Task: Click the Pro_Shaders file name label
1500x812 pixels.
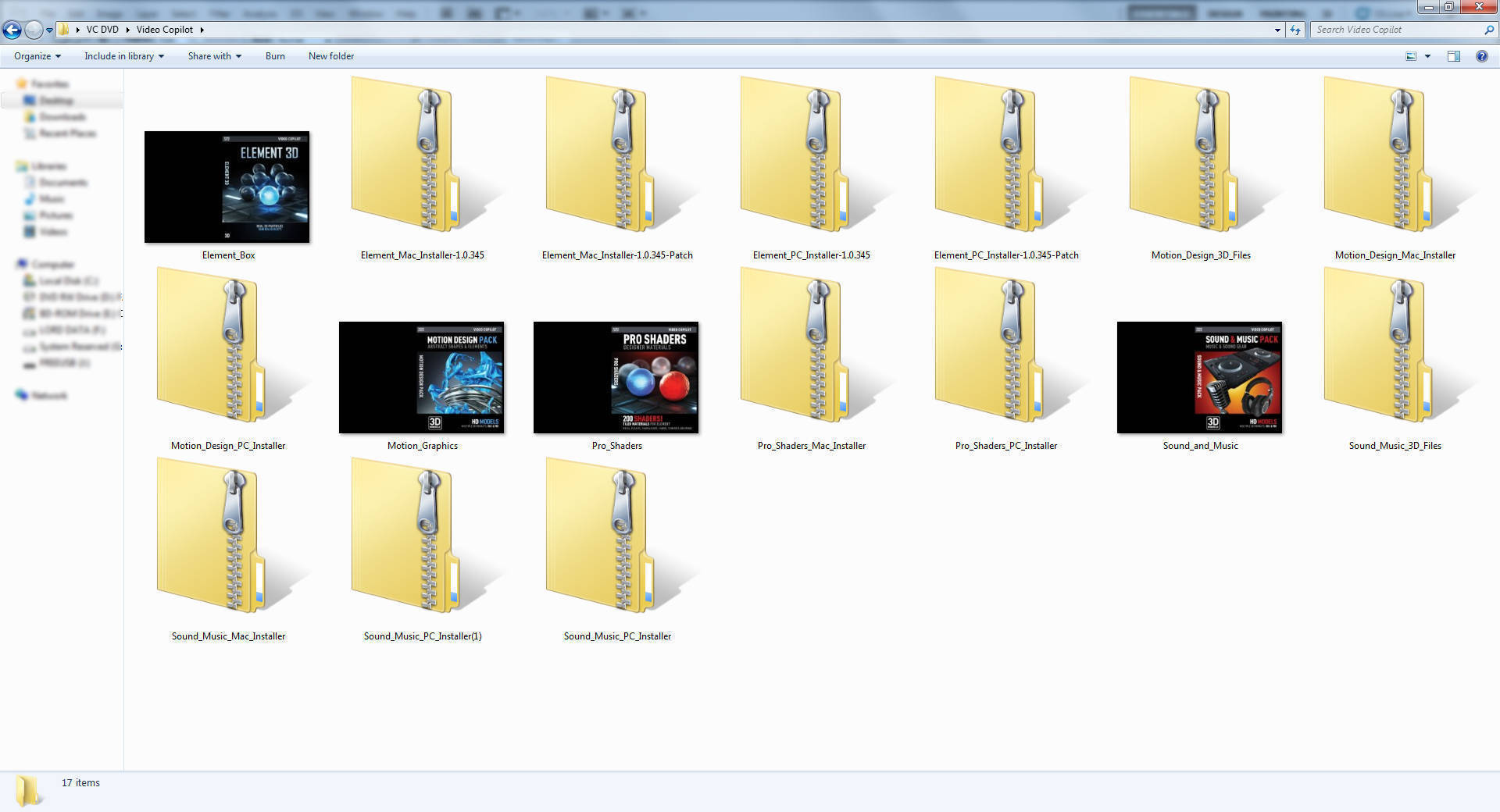Action: [x=617, y=446]
